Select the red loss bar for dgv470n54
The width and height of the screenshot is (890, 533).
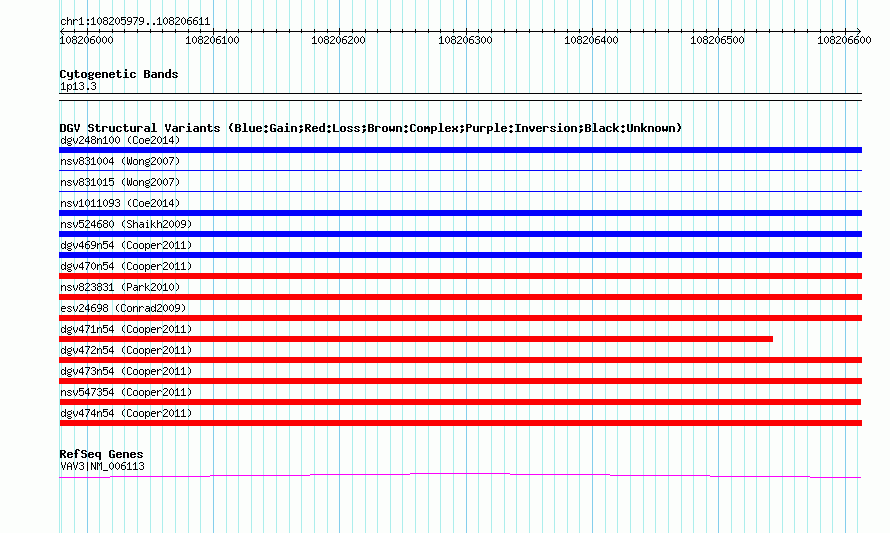point(460,276)
